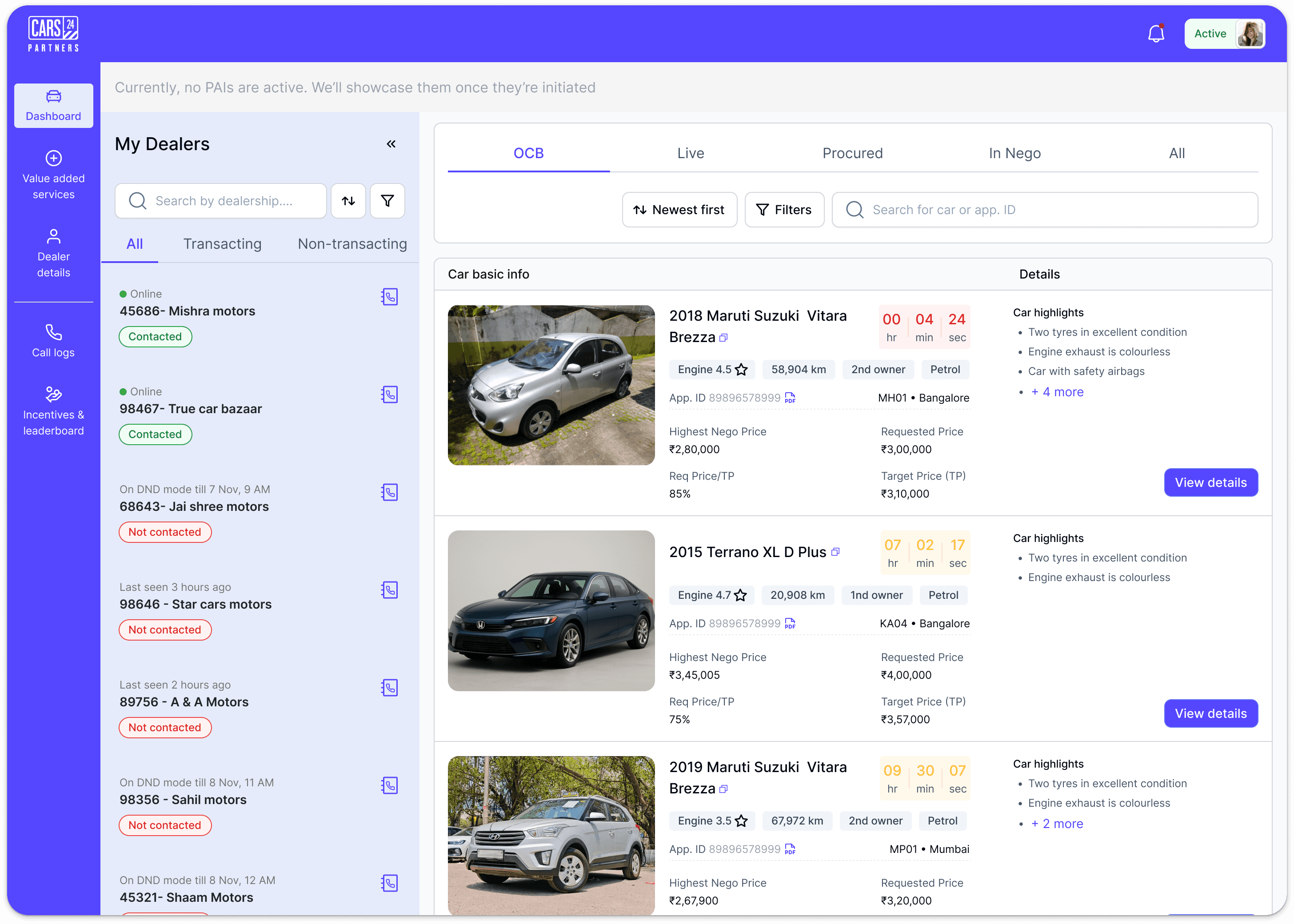Open the dealer filter funnel
The image size is (1294, 924).
coord(387,201)
